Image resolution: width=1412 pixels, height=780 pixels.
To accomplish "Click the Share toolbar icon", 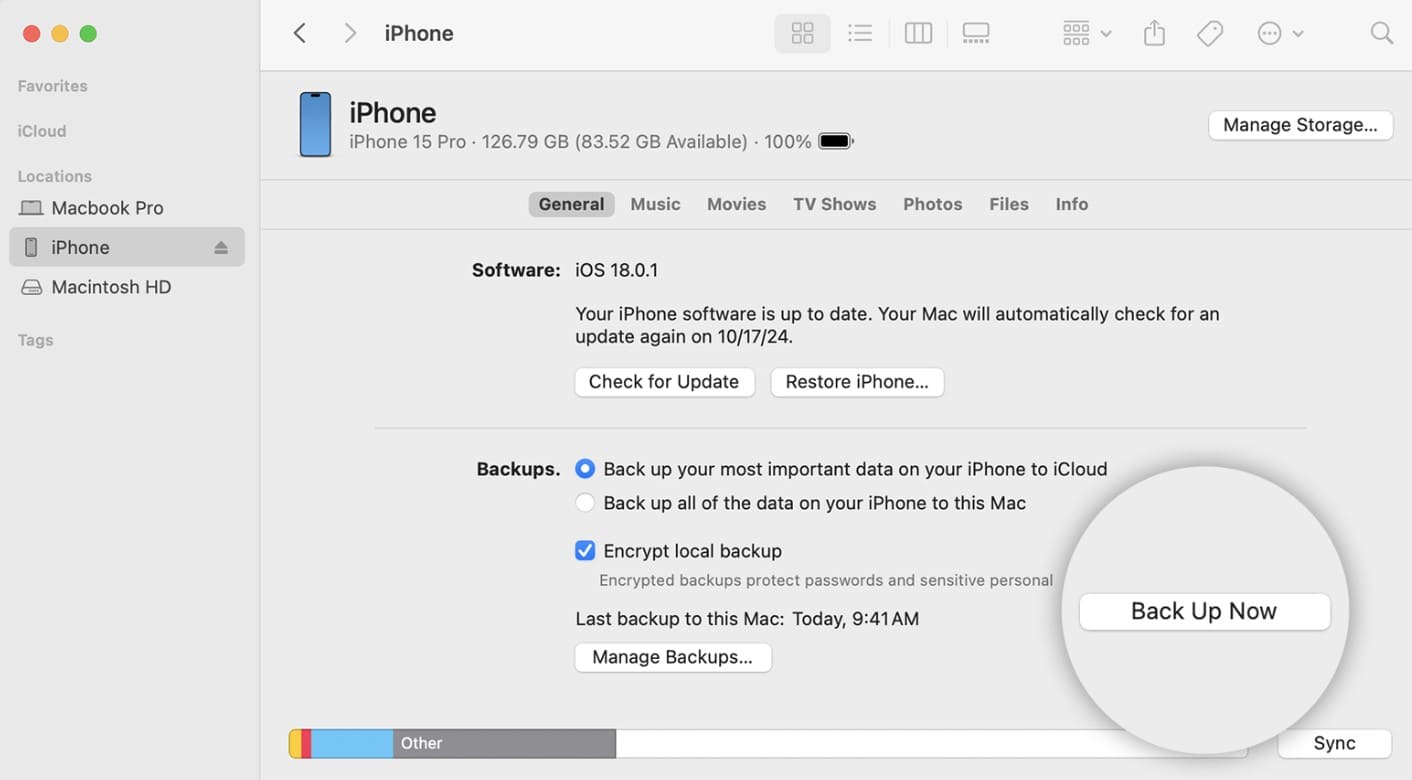I will click(1154, 33).
